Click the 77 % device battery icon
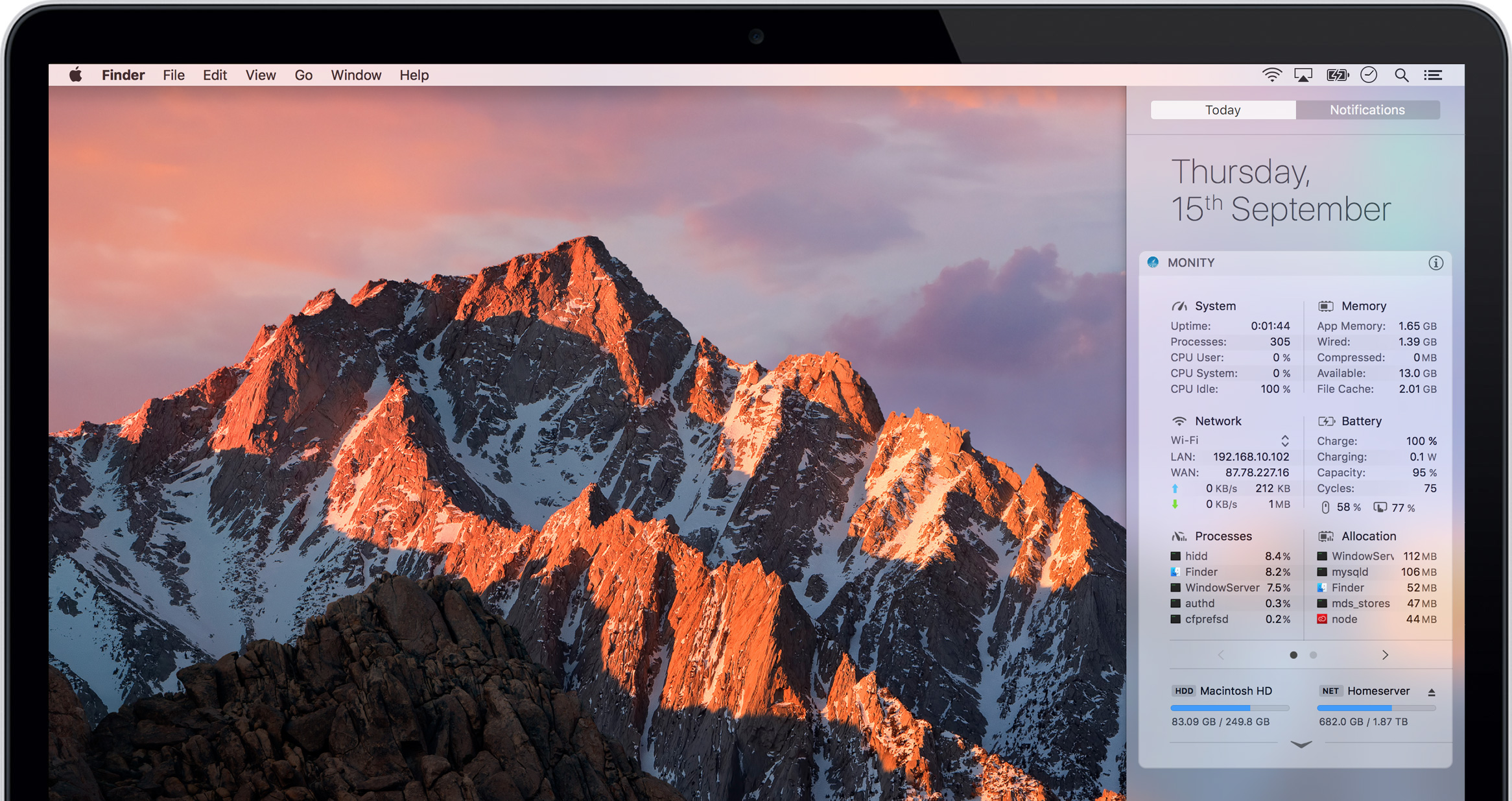The width and height of the screenshot is (1512, 801). [x=1380, y=507]
